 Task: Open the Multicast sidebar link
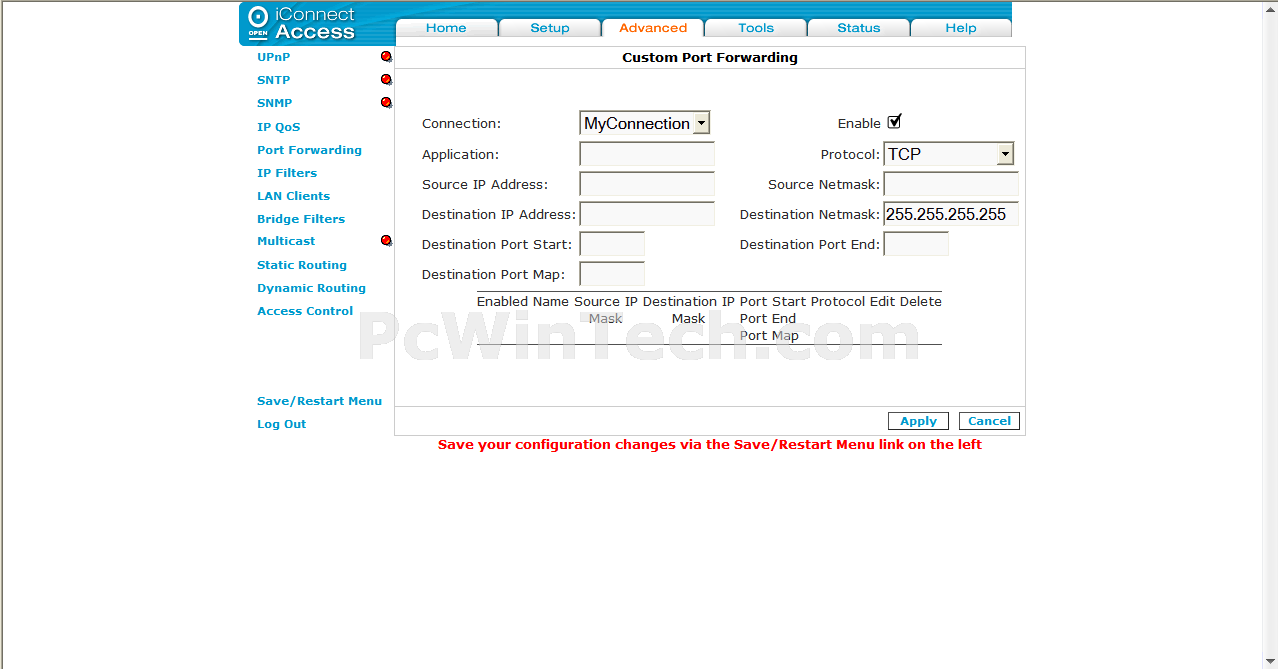(x=286, y=241)
